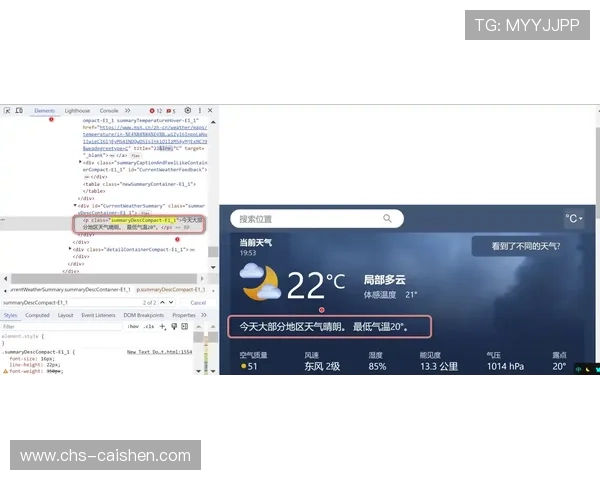Viewport: 600px width, 480px height.
Task: Click the 风速 东风 2级 value
Action: point(322,367)
